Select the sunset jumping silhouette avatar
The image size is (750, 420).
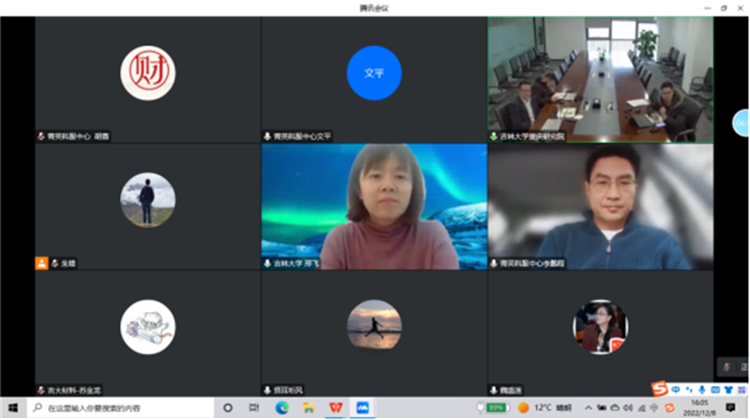point(374,325)
